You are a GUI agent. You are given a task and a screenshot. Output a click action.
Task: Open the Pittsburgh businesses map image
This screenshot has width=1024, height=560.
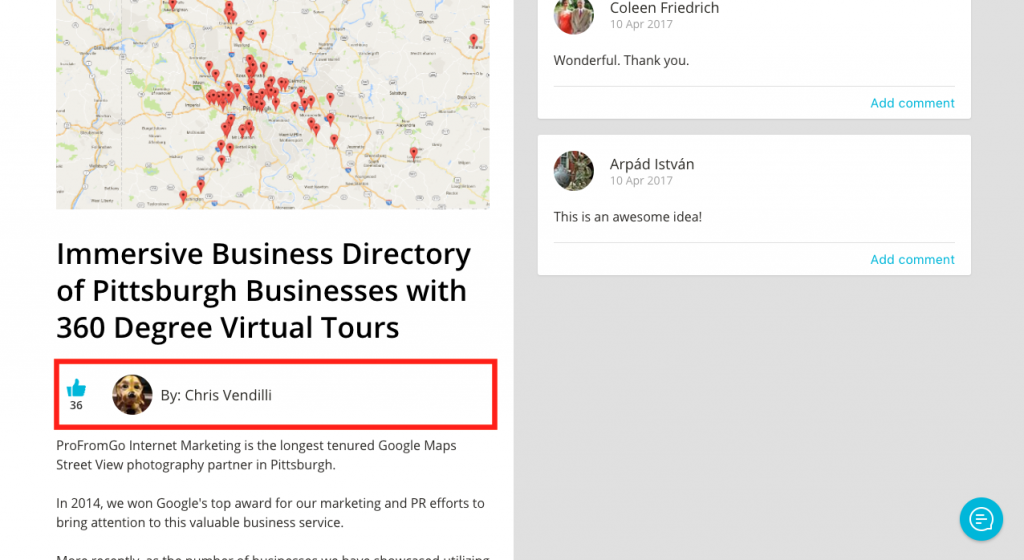272,104
